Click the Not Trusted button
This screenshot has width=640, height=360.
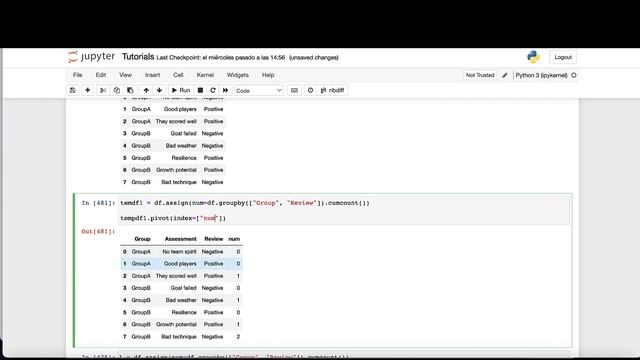tap(480, 75)
